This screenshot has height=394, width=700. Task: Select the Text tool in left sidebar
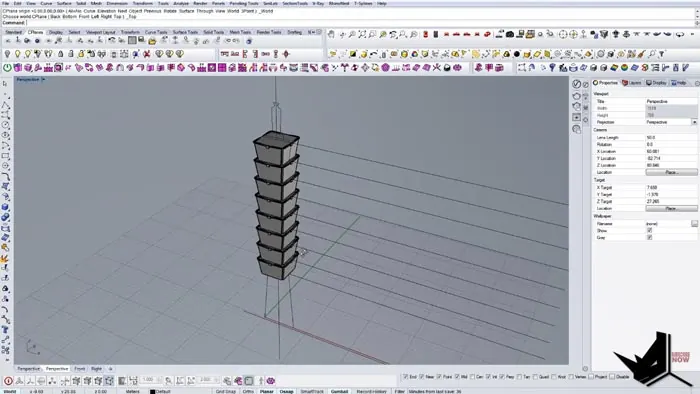coord(5,330)
